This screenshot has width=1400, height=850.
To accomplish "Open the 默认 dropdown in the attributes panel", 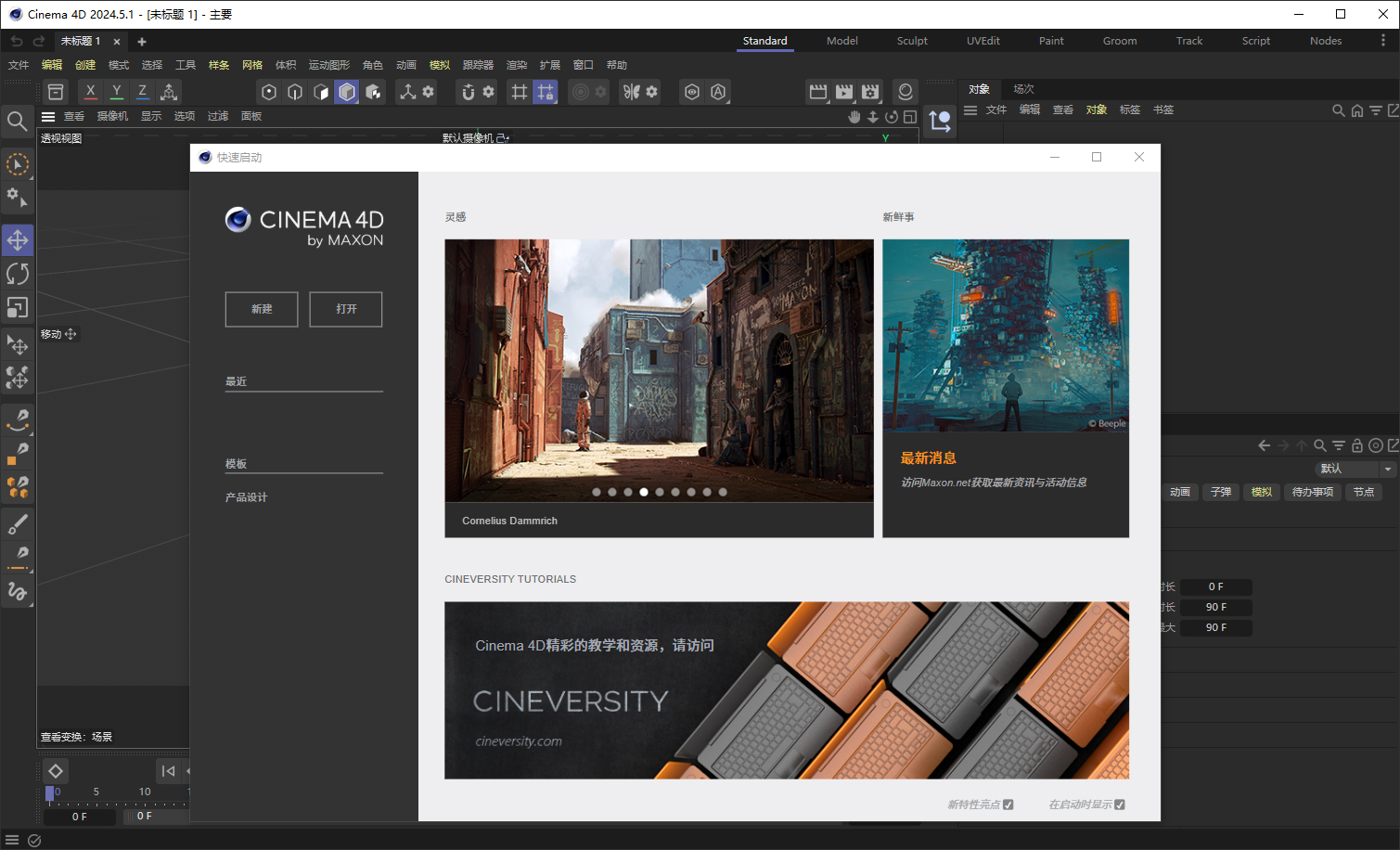I will point(1355,469).
